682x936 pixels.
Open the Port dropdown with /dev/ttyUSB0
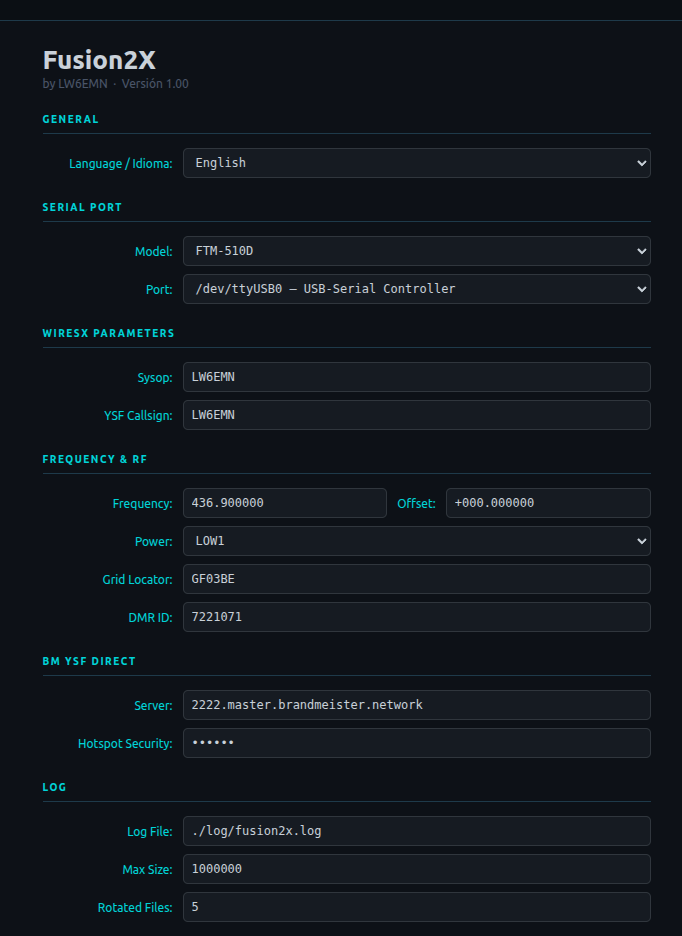point(416,289)
